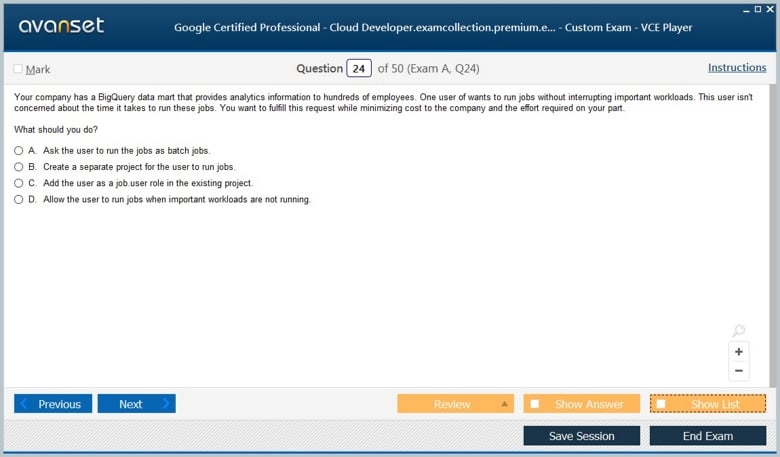Select answer A: run as batch jobs

pos(19,150)
